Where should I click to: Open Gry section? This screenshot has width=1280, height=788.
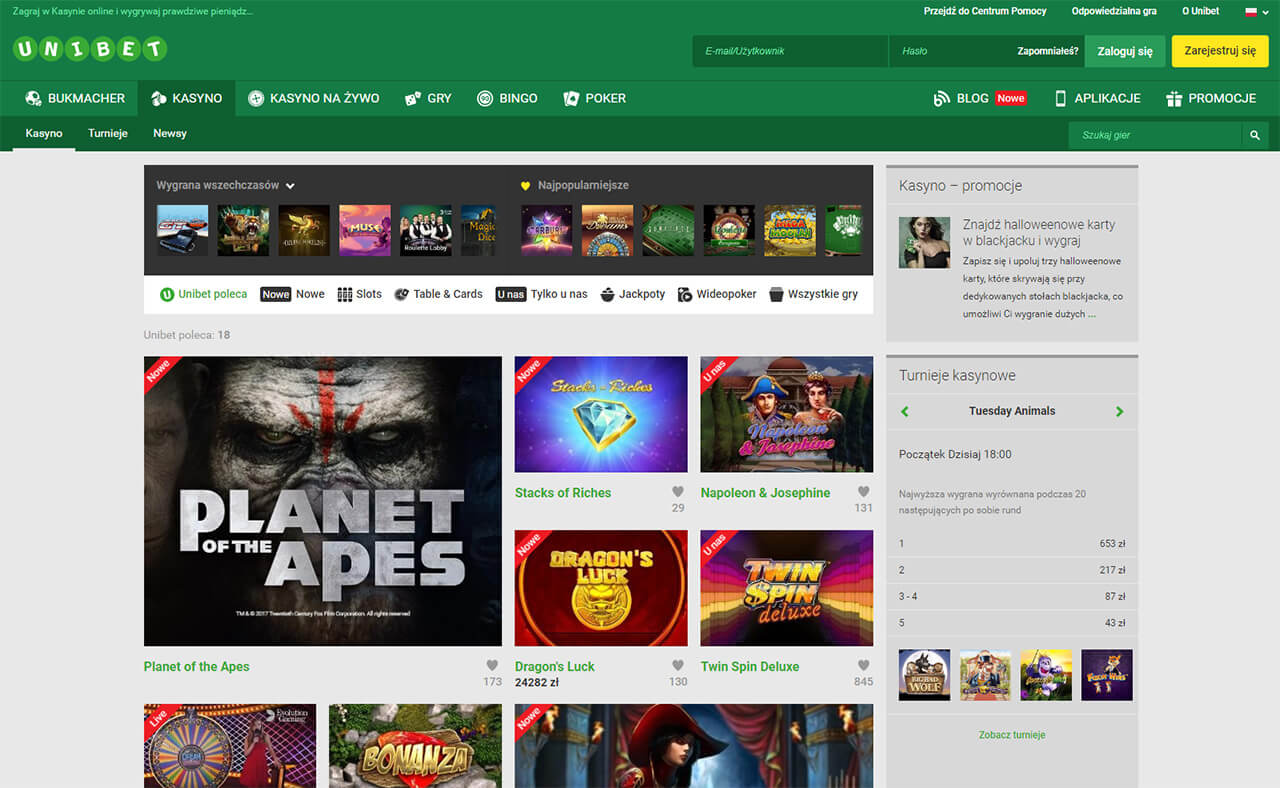coord(428,98)
